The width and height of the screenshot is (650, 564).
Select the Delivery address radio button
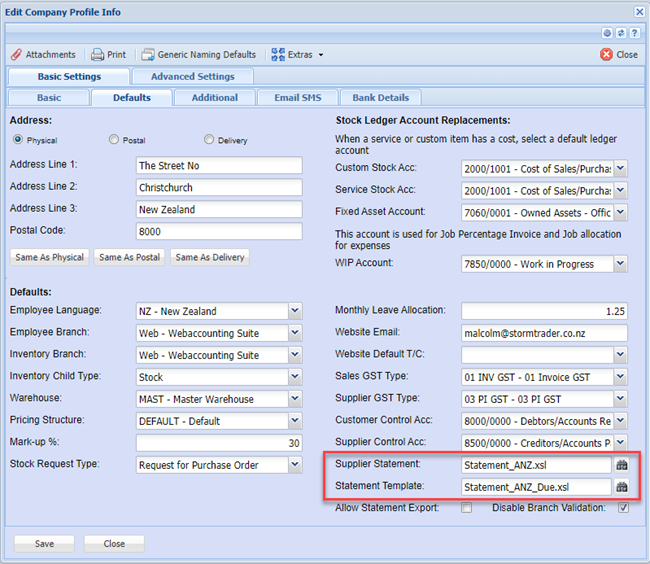(x=209, y=140)
